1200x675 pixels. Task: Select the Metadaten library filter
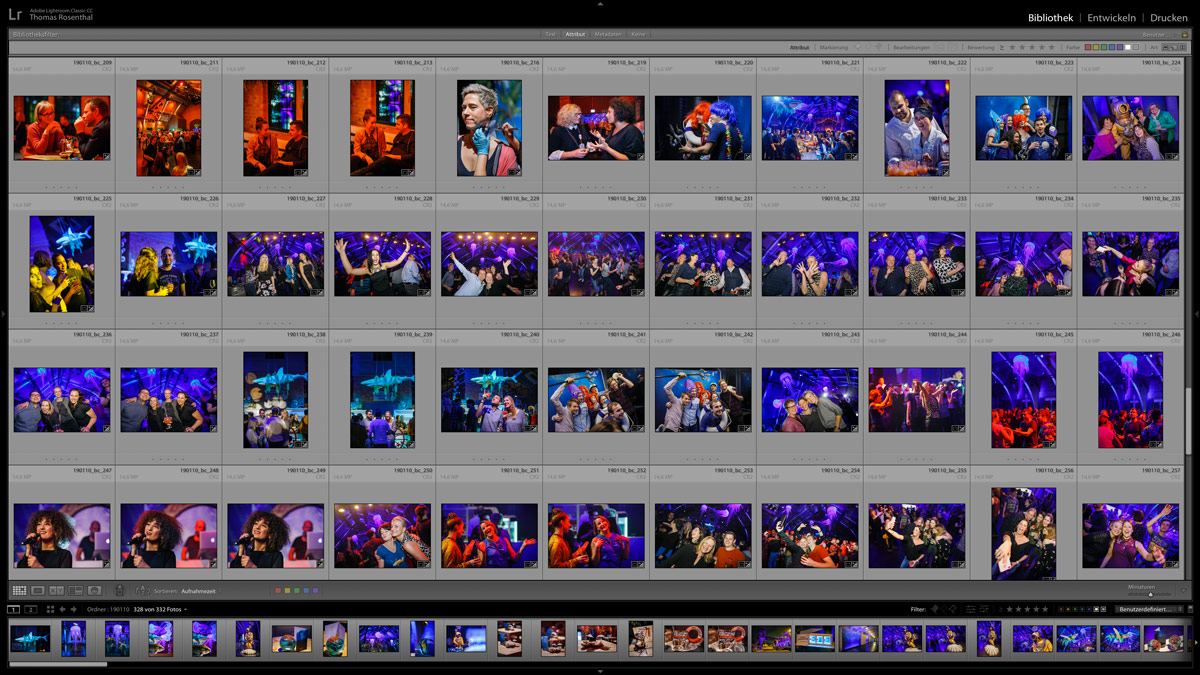tap(607, 34)
